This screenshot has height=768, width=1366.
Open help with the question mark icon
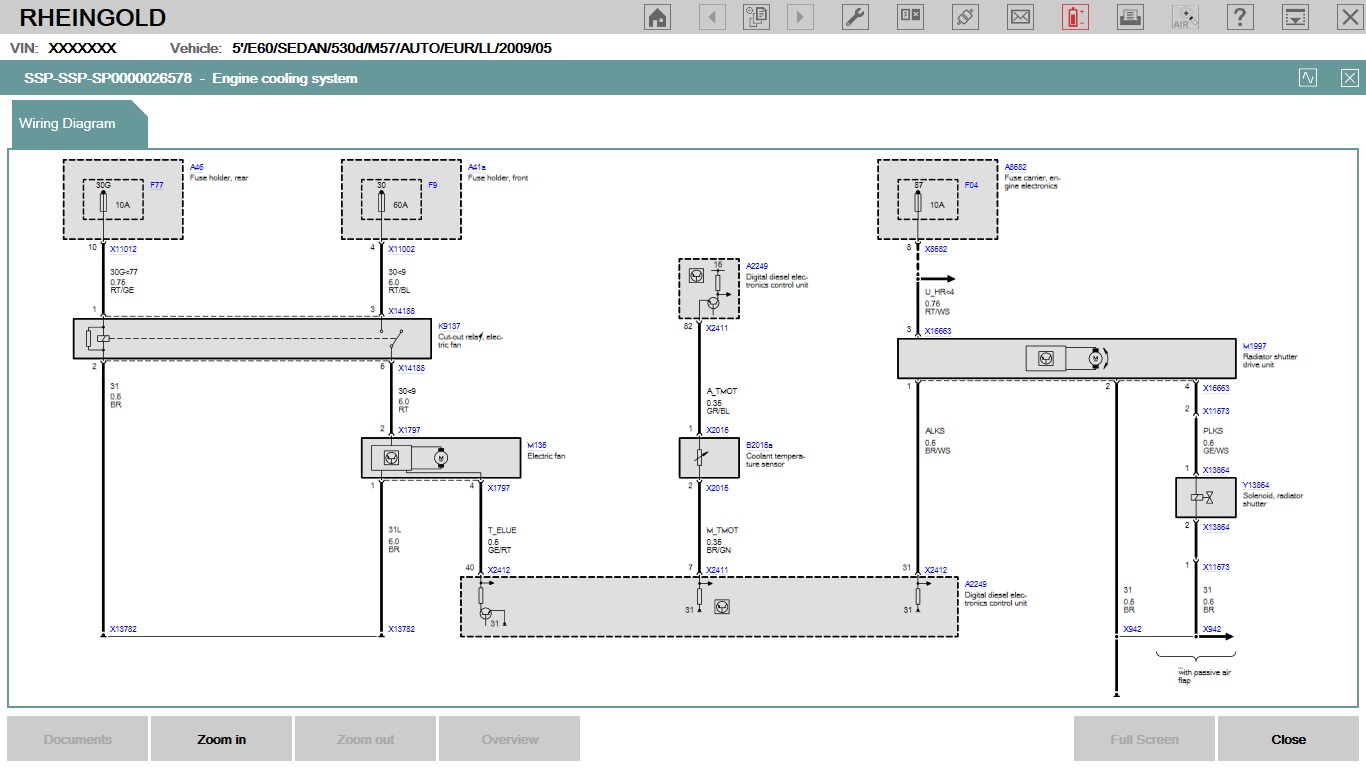click(x=1240, y=17)
